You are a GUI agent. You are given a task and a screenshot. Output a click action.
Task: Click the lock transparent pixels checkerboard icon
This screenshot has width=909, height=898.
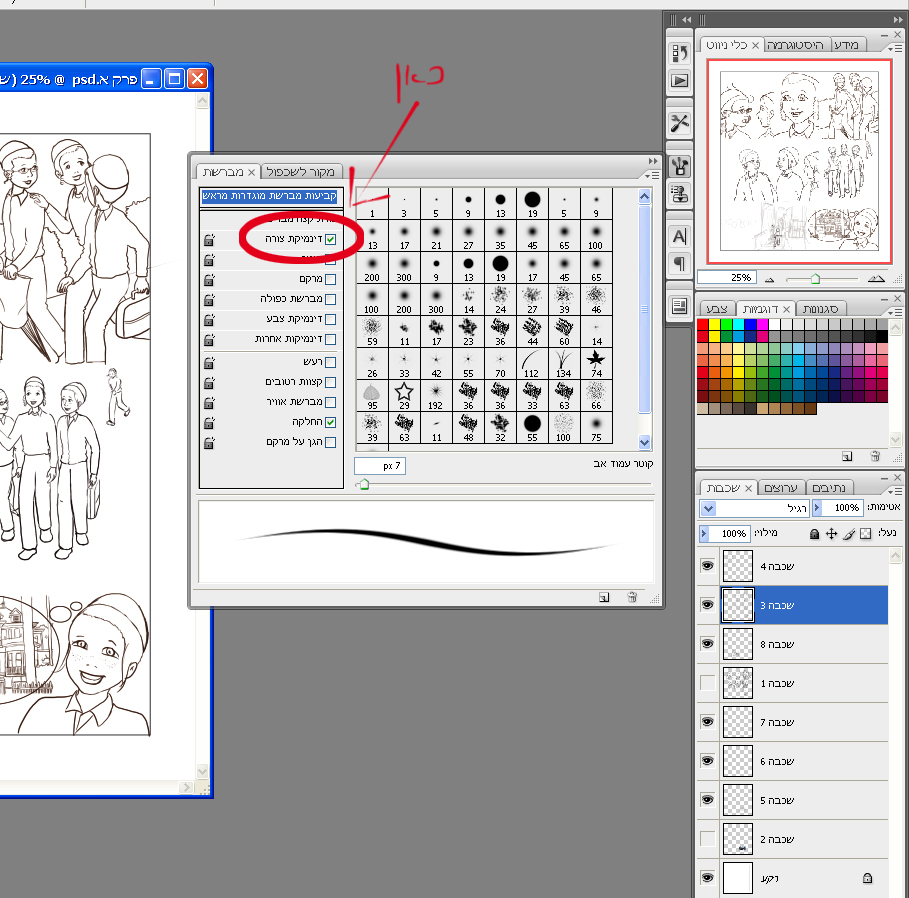coord(866,534)
